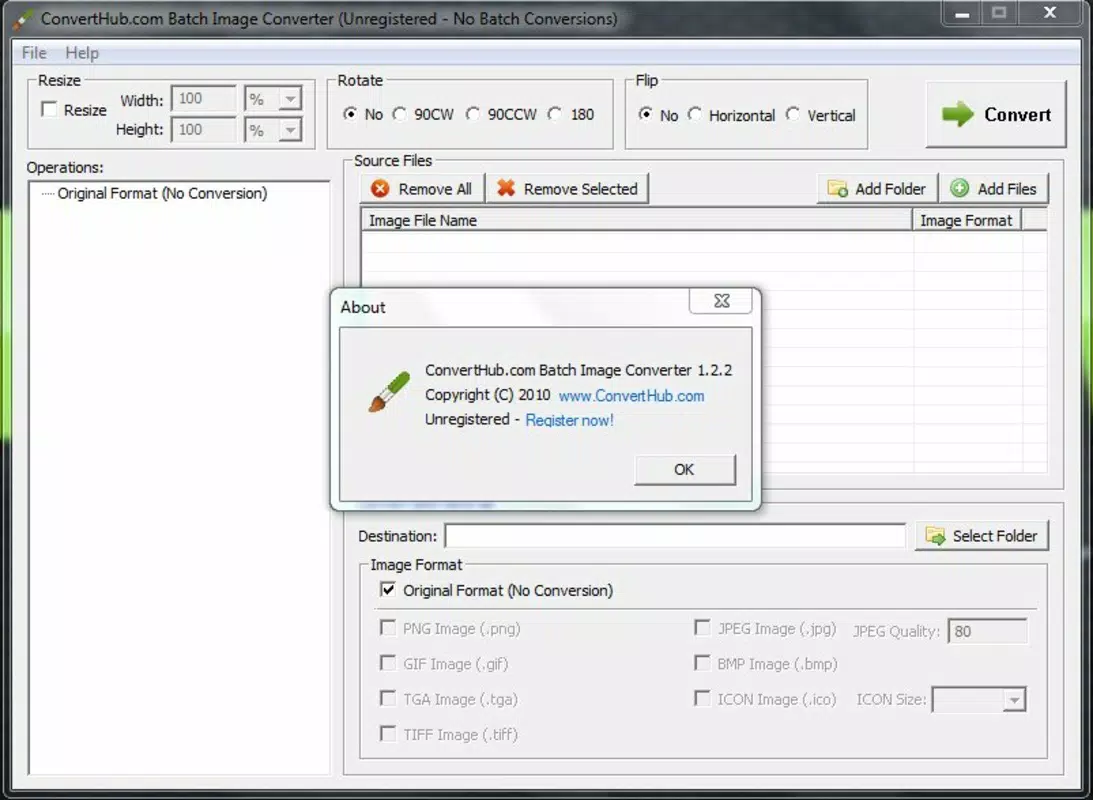Expand the Height unit dropdown
The image size is (1093, 800).
click(x=290, y=130)
